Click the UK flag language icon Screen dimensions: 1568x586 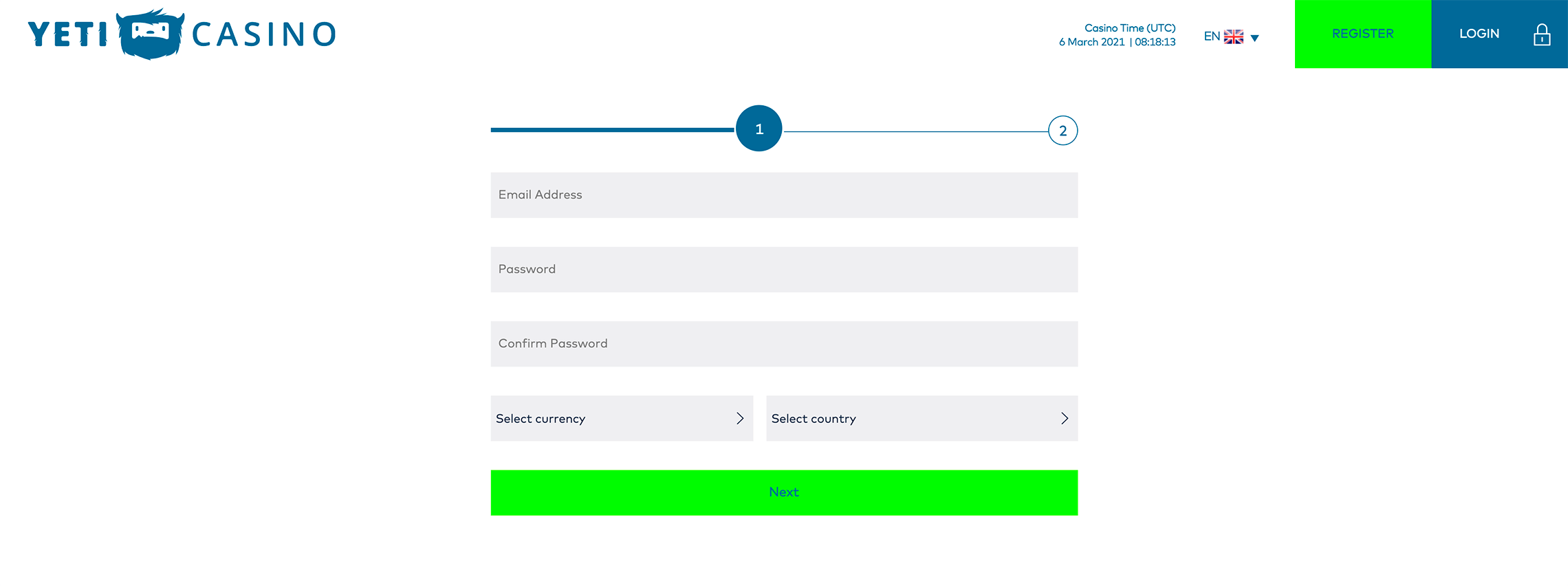pyautogui.click(x=1234, y=37)
